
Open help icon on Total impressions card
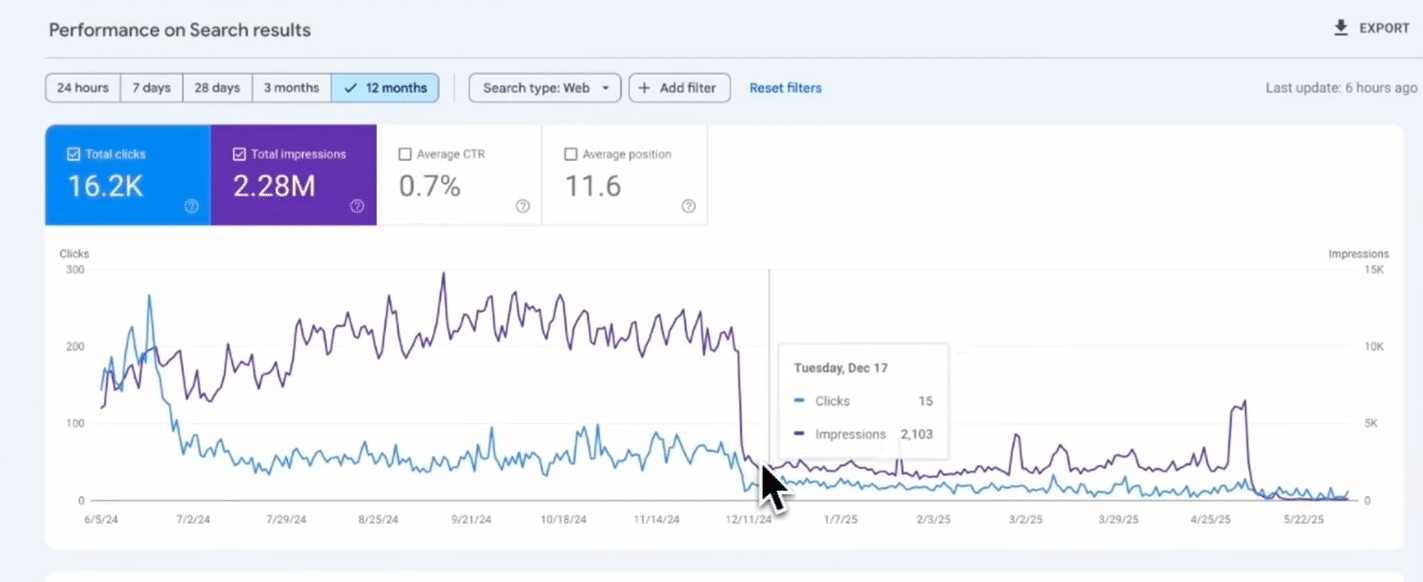[357, 206]
